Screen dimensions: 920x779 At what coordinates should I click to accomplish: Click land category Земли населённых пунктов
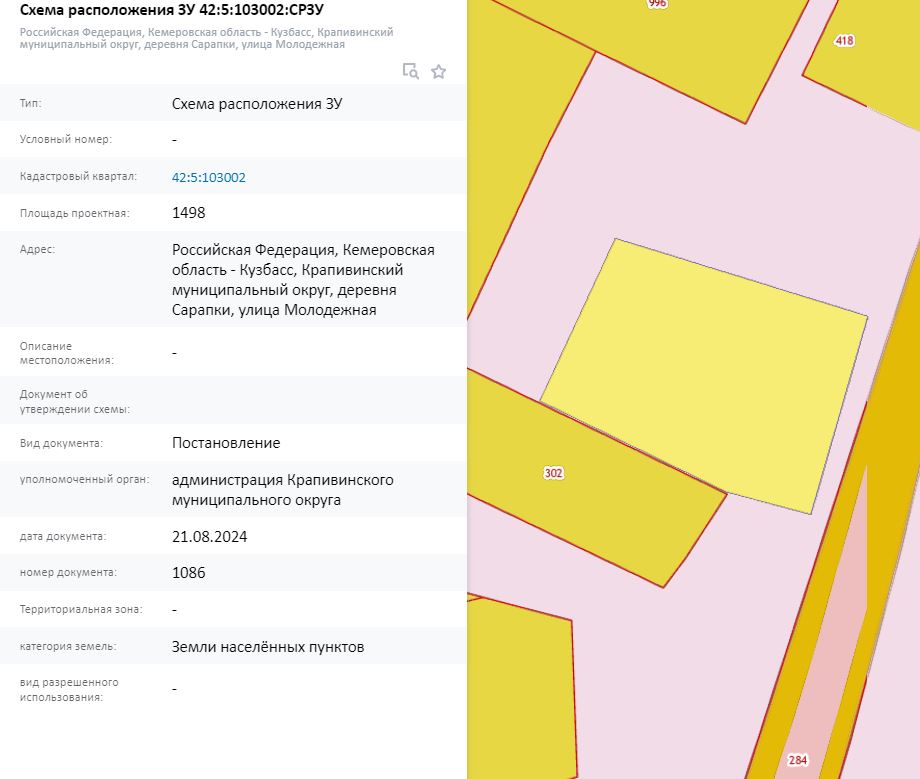click(268, 646)
